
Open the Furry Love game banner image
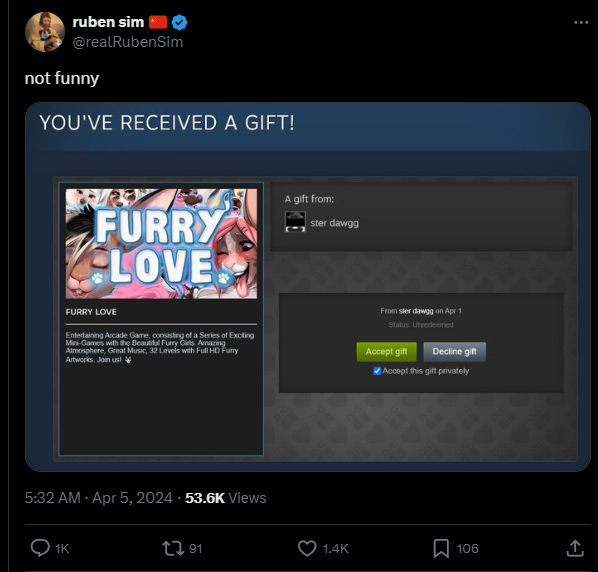[x=161, y=244]
